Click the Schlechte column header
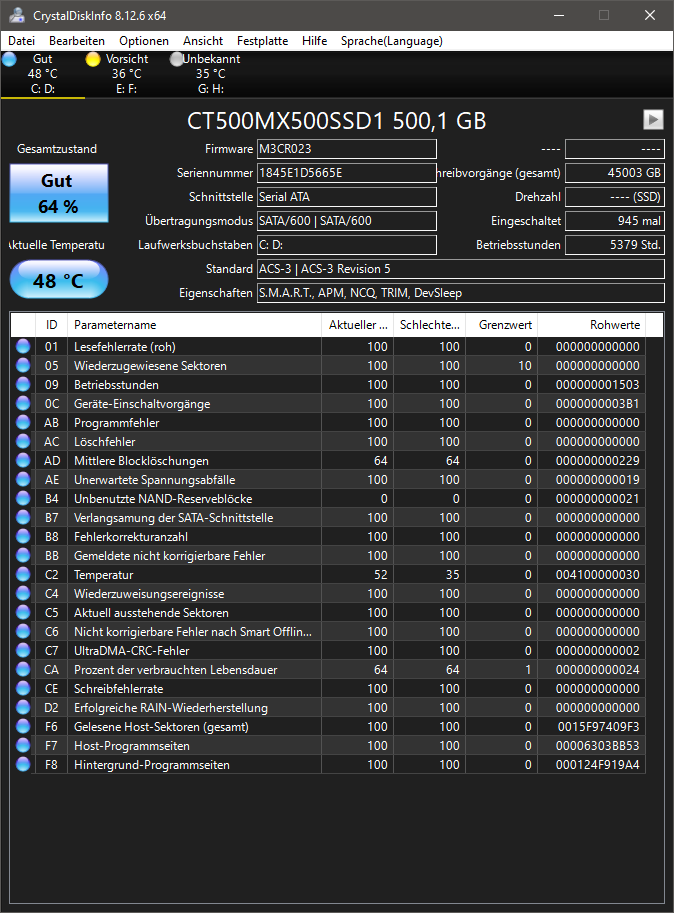 point(430,325)
